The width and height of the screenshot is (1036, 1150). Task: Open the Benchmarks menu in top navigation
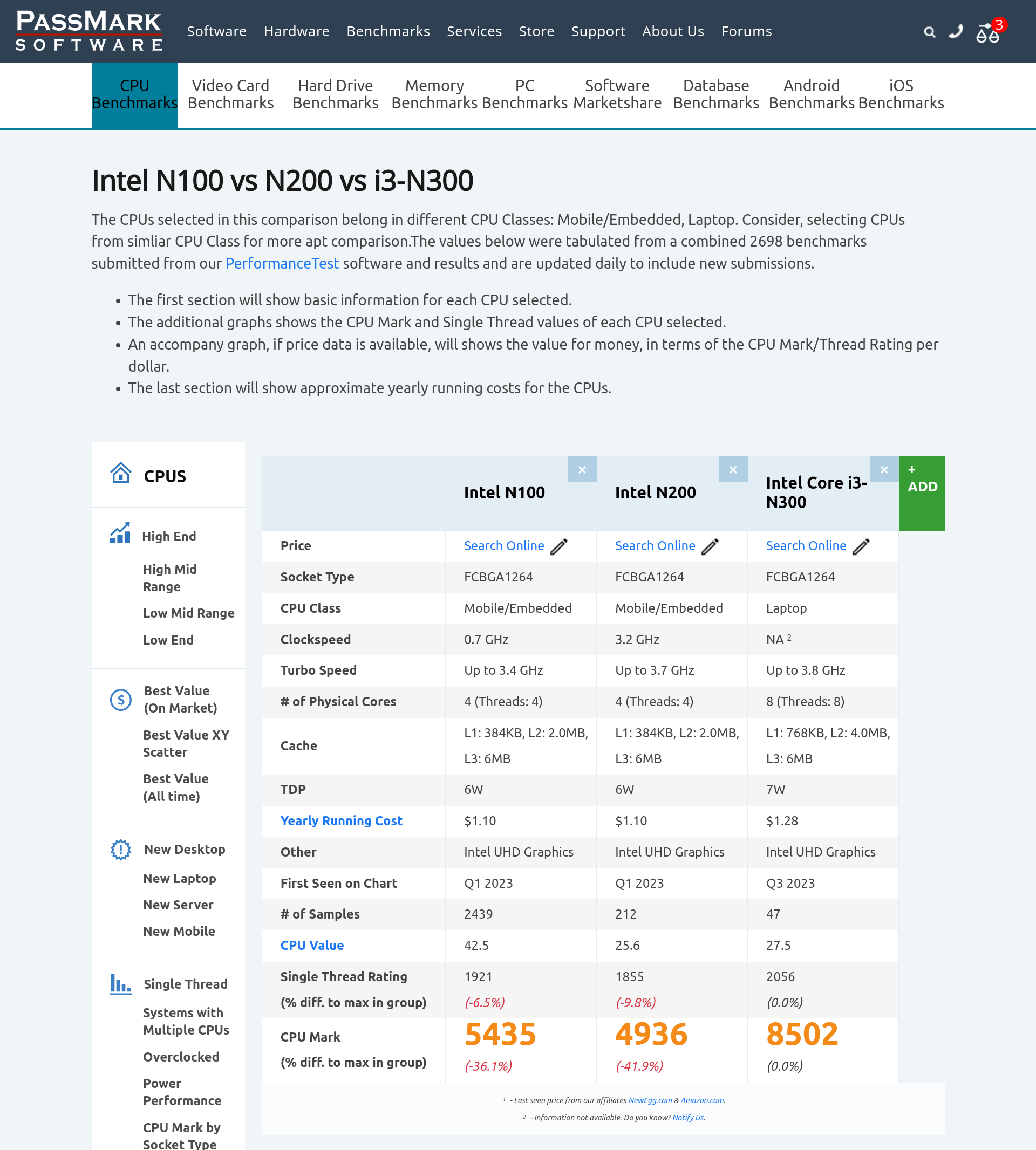(x=388, y=31)
